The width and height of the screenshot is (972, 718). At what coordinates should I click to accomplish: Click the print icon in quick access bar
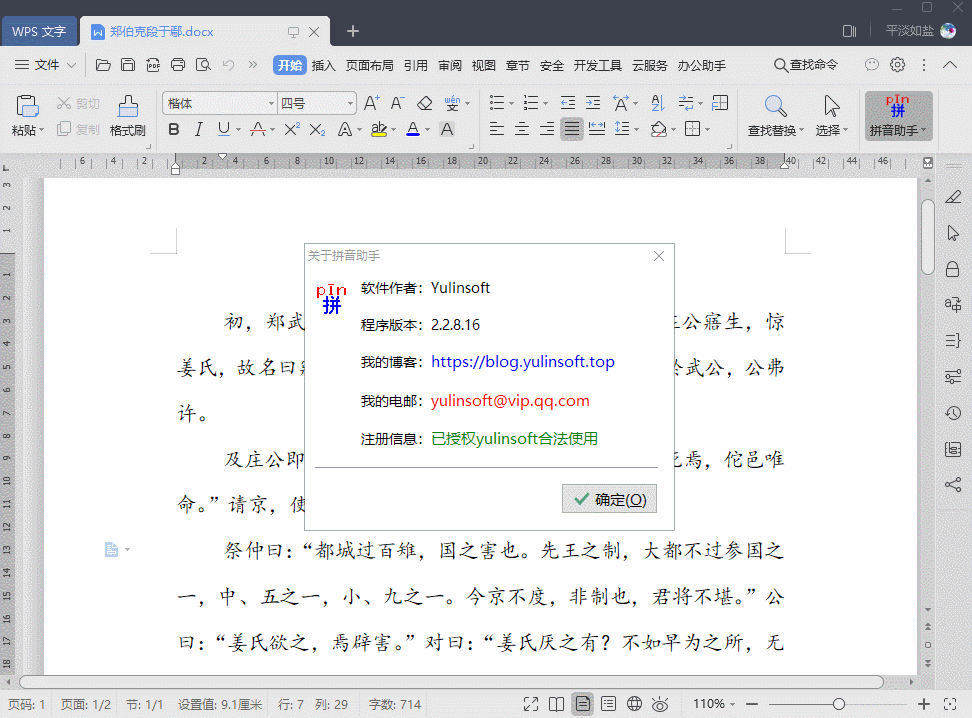point(178,65)
